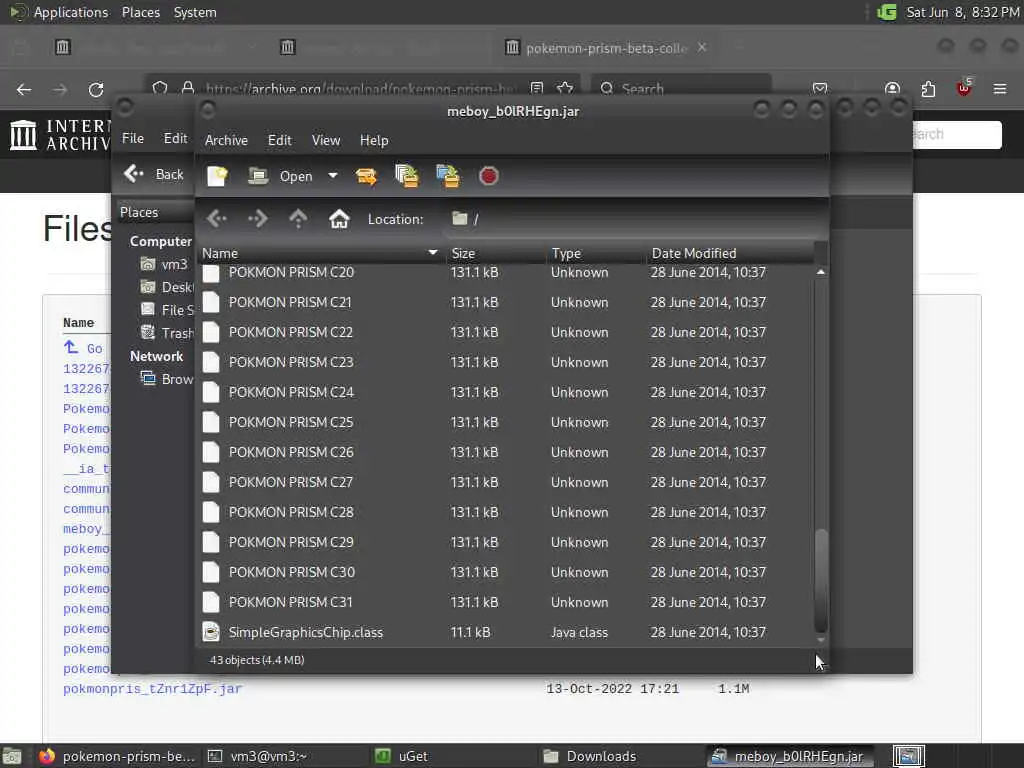Open the Help menu
Screen dimensions: 1024x768
pyautogui.click(x=374, y=140)
